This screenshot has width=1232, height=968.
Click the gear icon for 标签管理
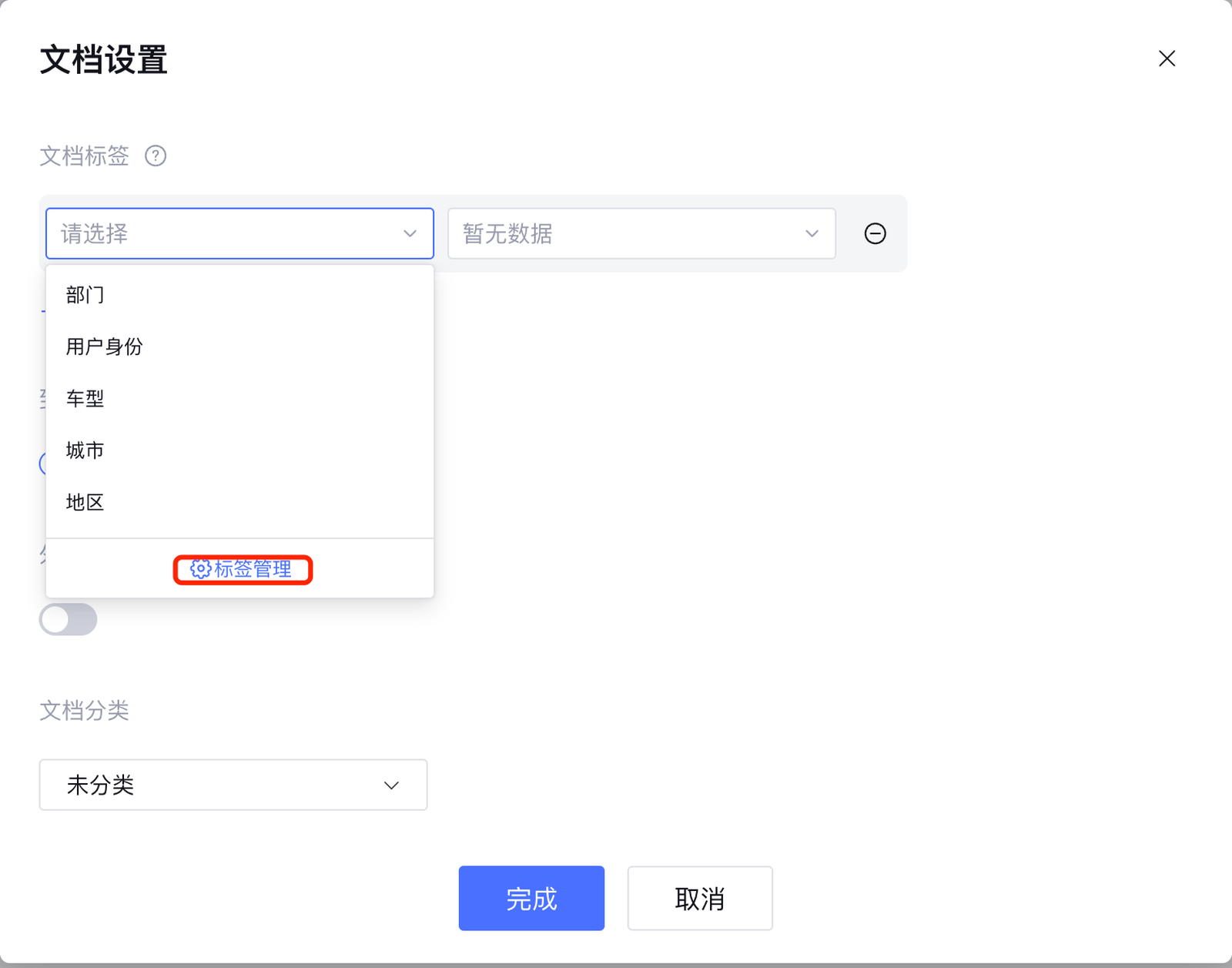point(200,569)
